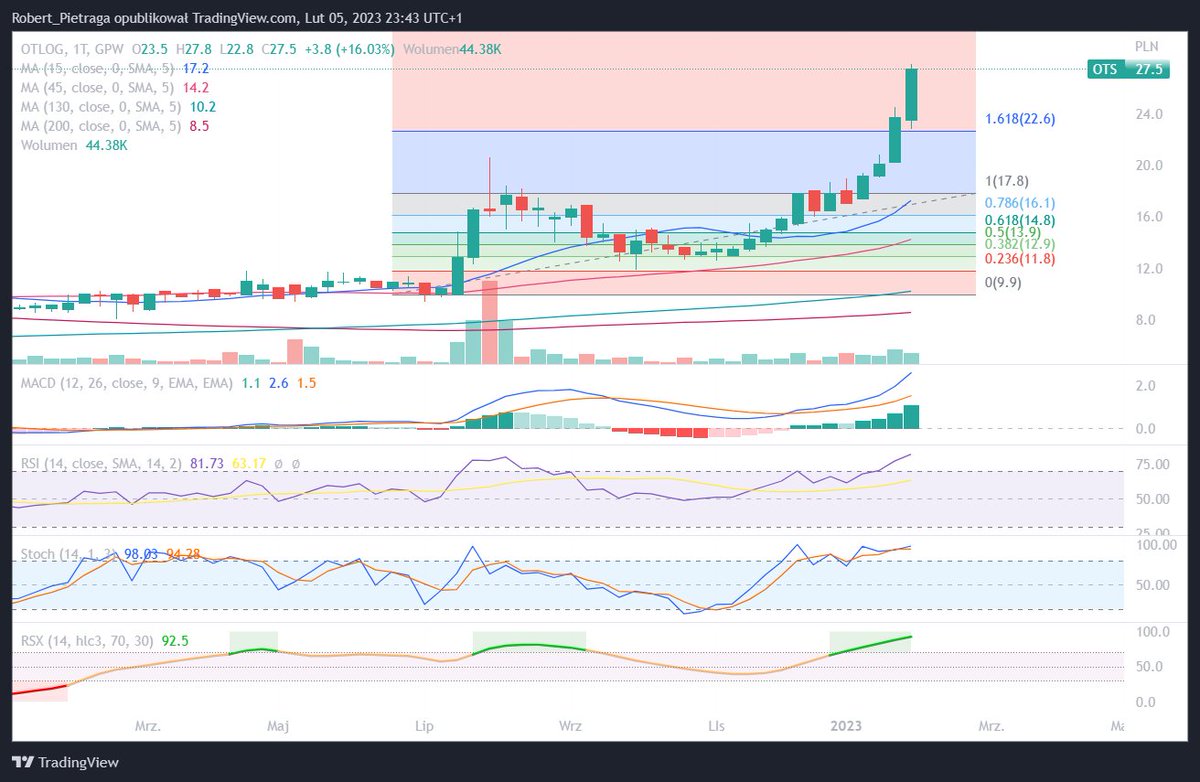The width and height of the screenshot is (1200, 782).
Task: Click the OTS 27.5 current price label
Action: tap(1128, 69)
